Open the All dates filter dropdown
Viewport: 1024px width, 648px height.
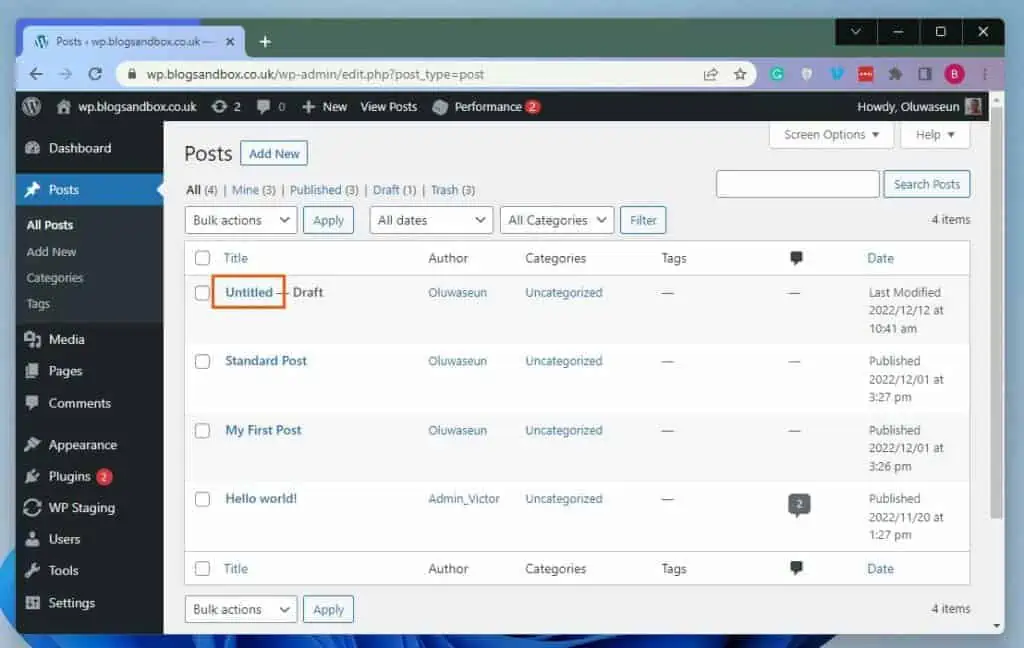click(x=430, y=220)
